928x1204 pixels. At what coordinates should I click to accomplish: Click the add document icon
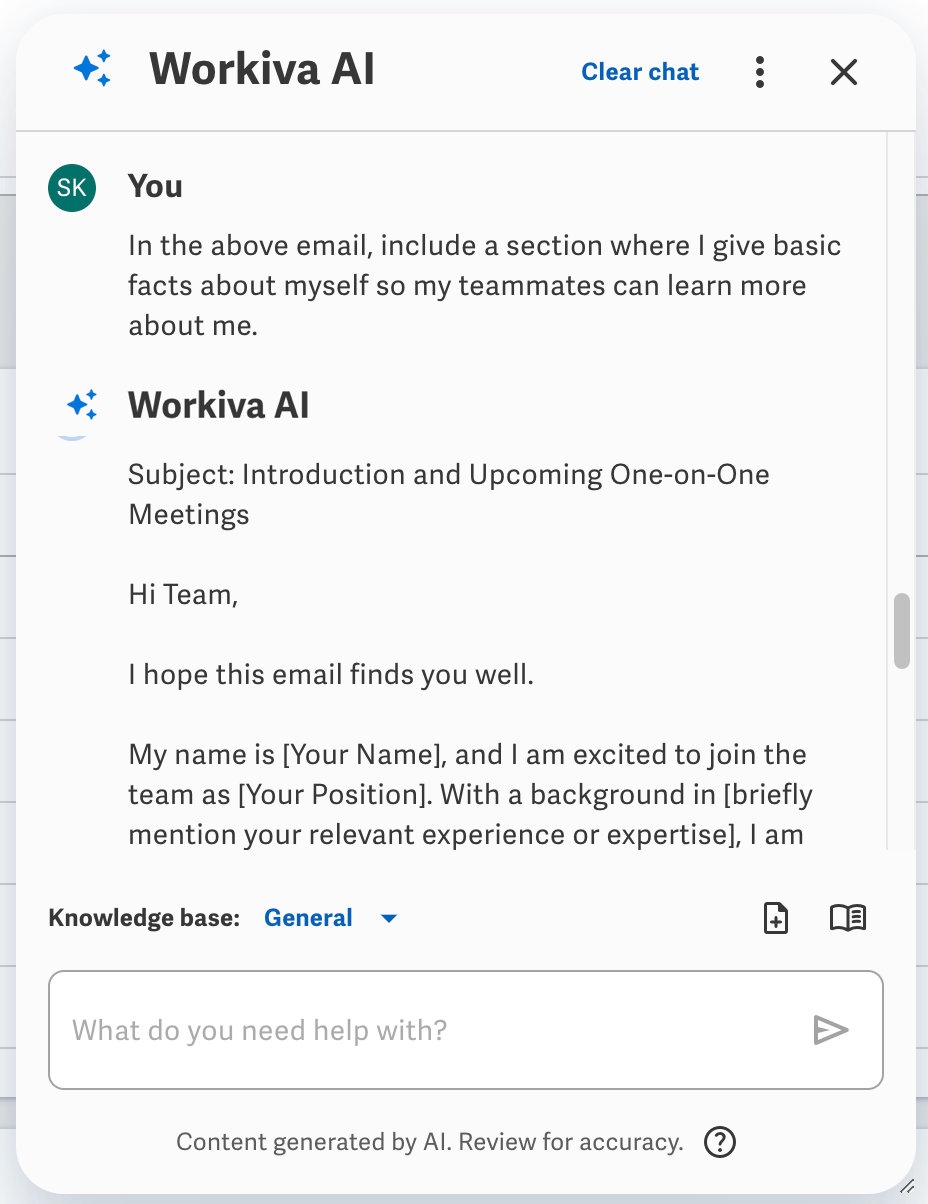[x=776, y=918]
